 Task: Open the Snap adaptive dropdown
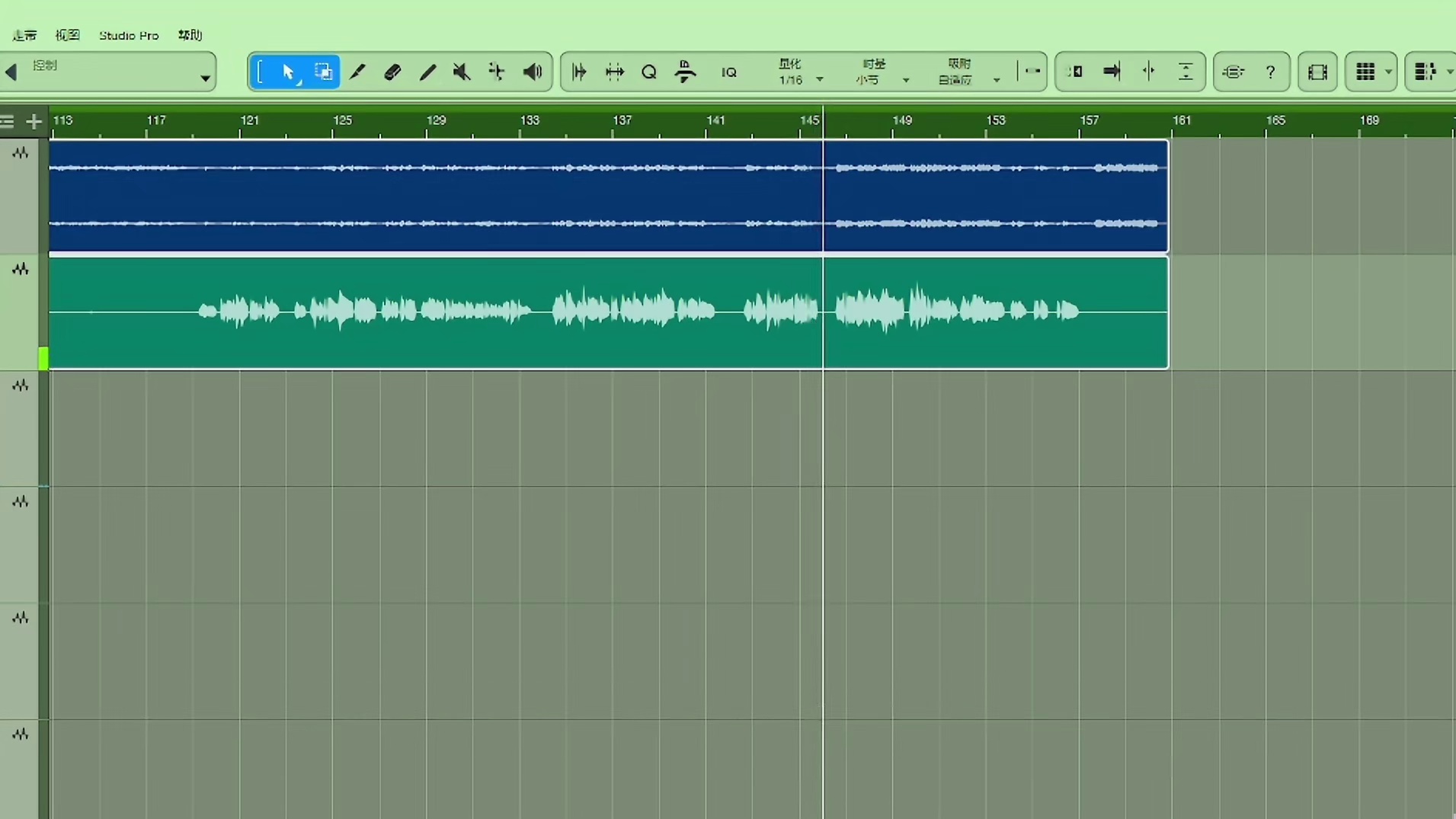pos(968,72)
